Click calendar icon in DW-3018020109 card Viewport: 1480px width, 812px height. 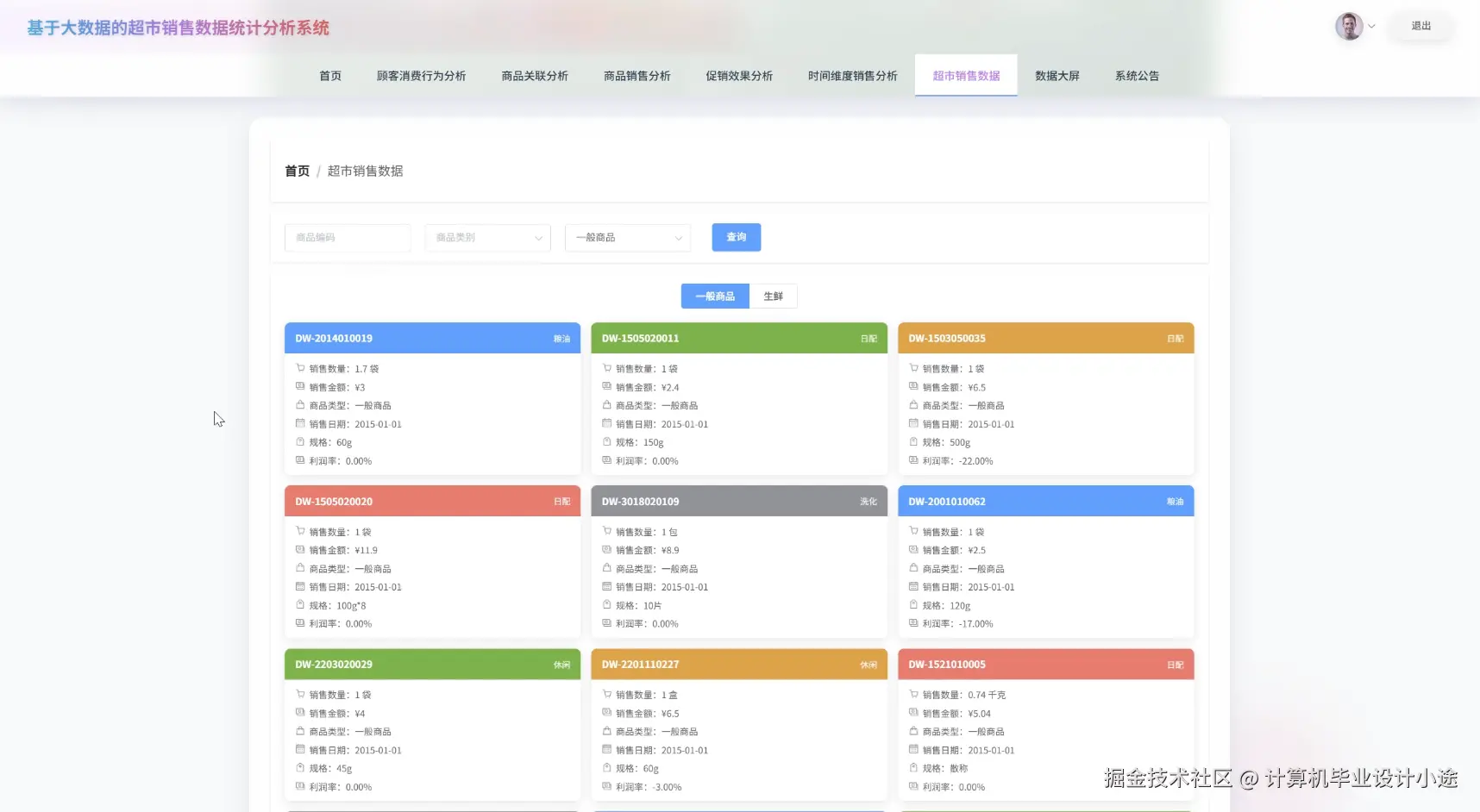point(607,586)
